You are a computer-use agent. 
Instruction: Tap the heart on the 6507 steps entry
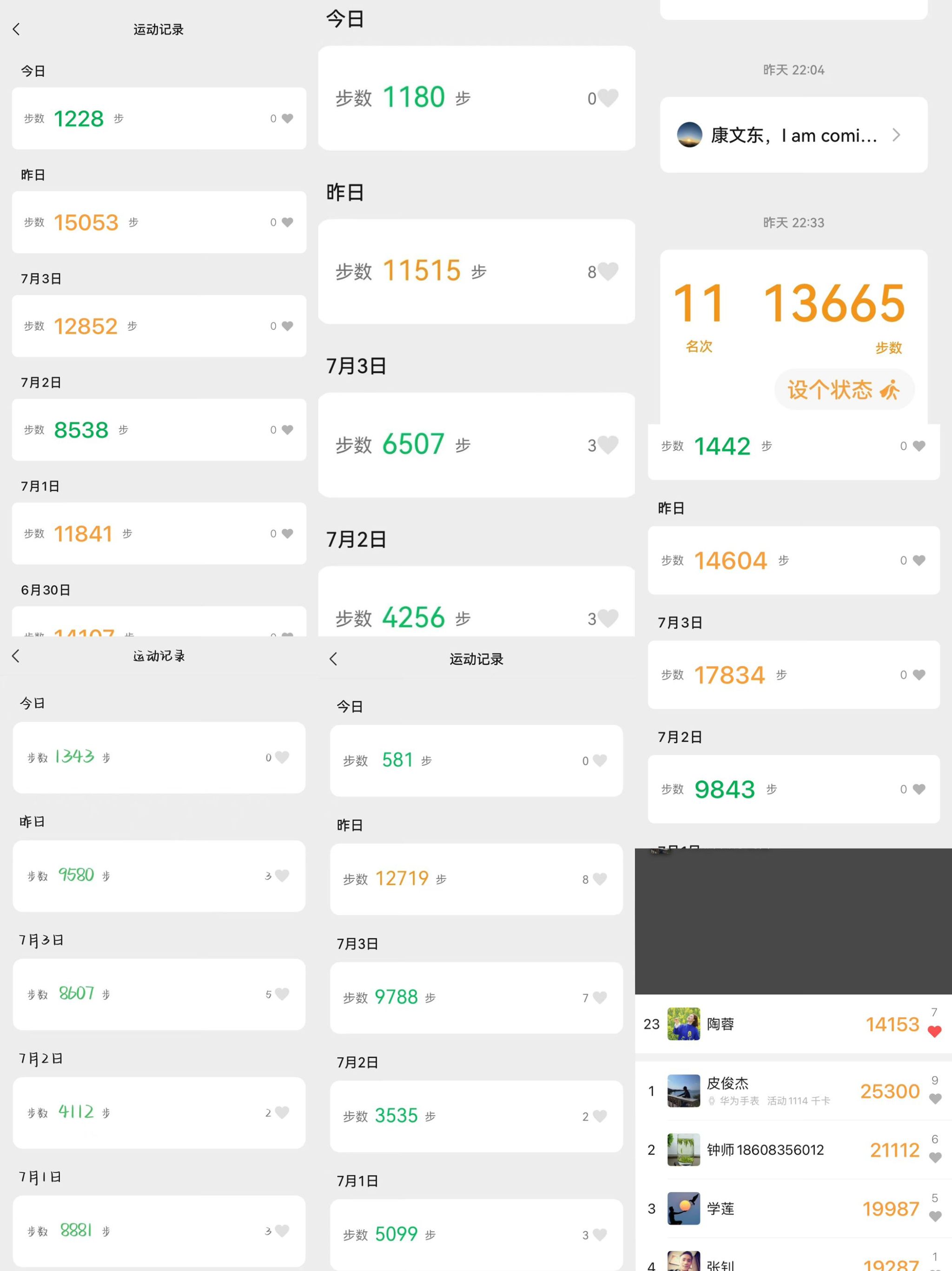point(608,445)
